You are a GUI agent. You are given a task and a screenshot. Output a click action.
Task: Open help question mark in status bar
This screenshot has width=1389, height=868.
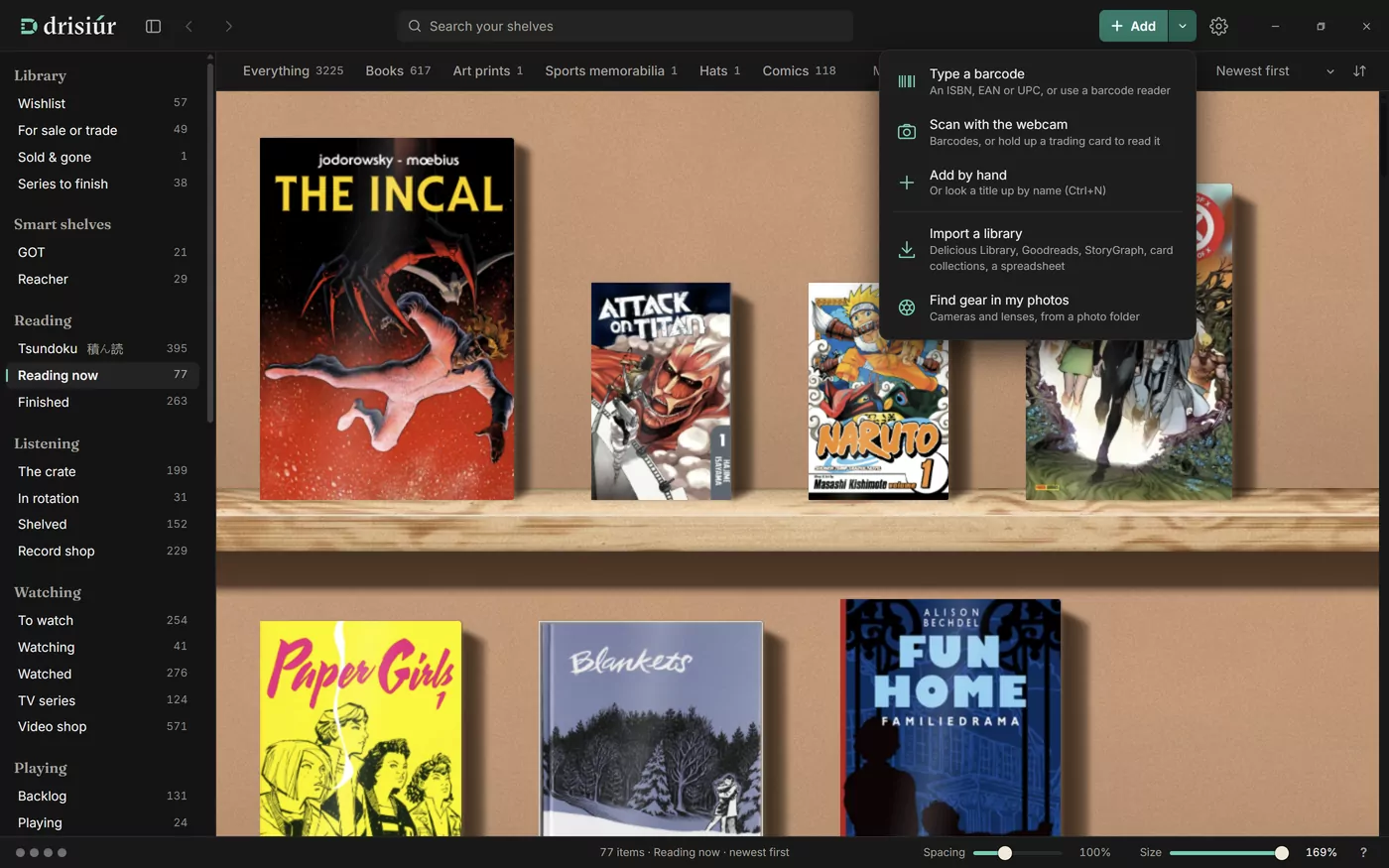pyautogui.click(x=1363, y=852)
